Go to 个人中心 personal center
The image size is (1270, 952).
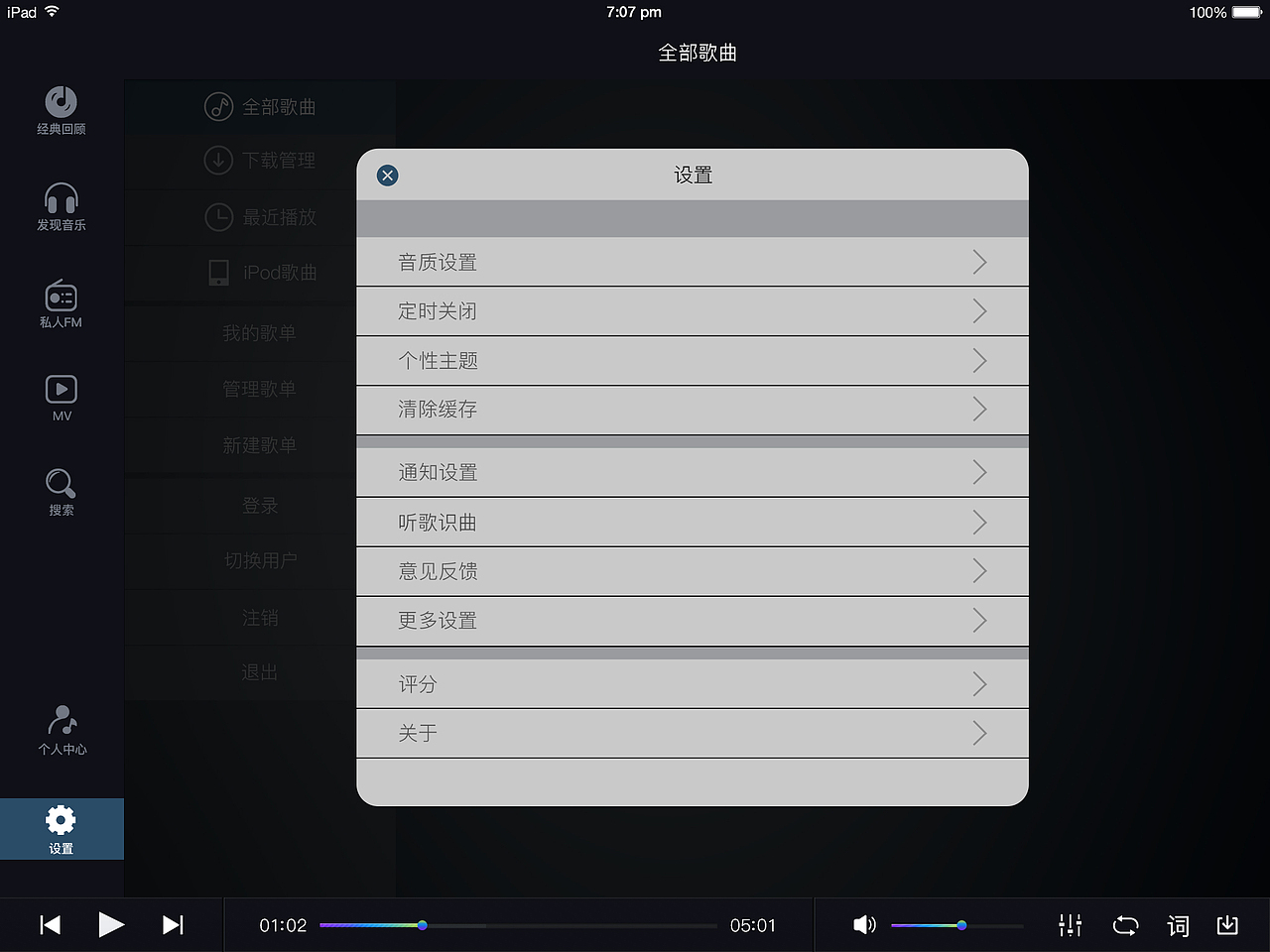pyautogui.click(x=61, y=731)
